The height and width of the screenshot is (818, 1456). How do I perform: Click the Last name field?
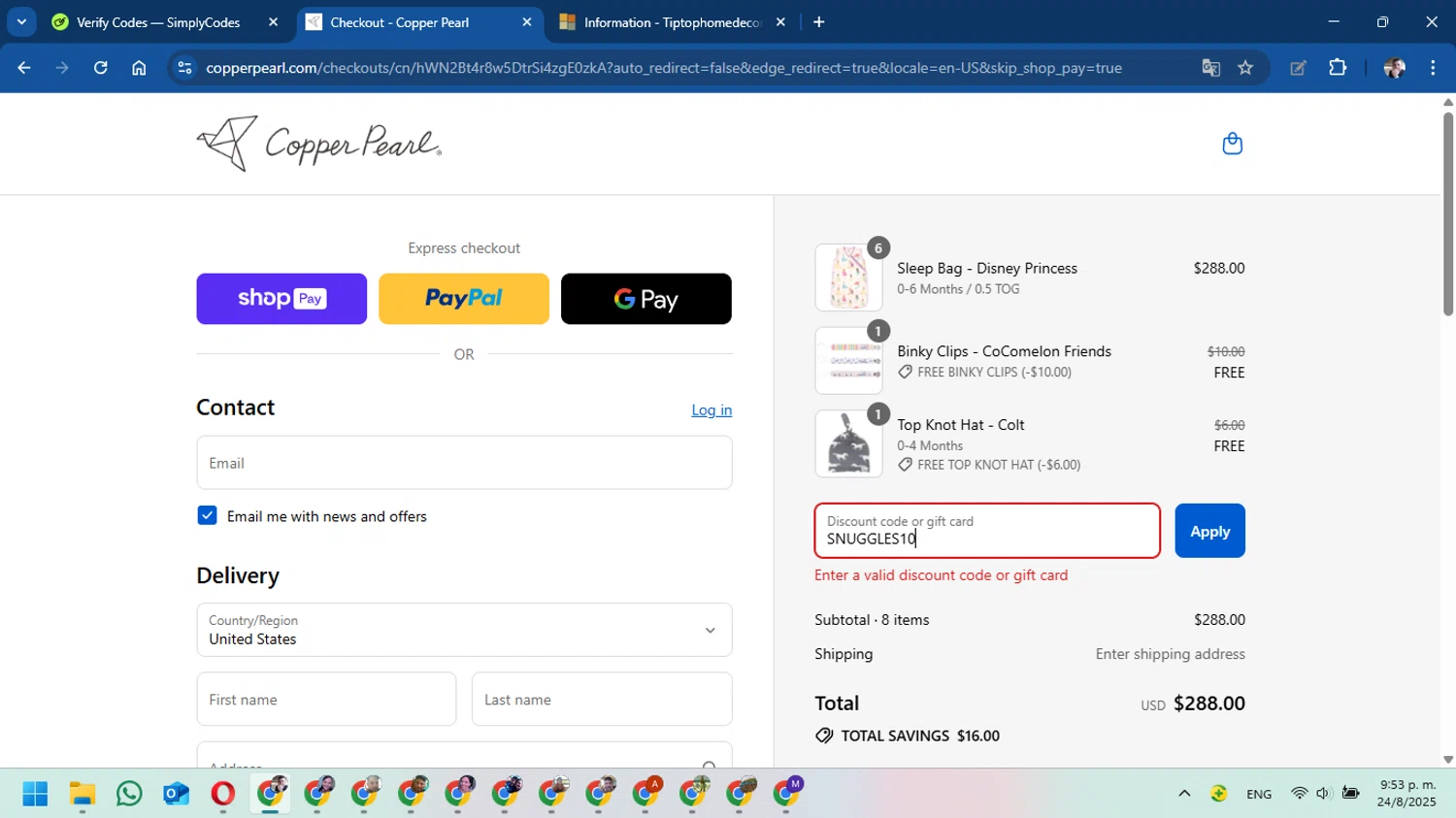[602, 699]
